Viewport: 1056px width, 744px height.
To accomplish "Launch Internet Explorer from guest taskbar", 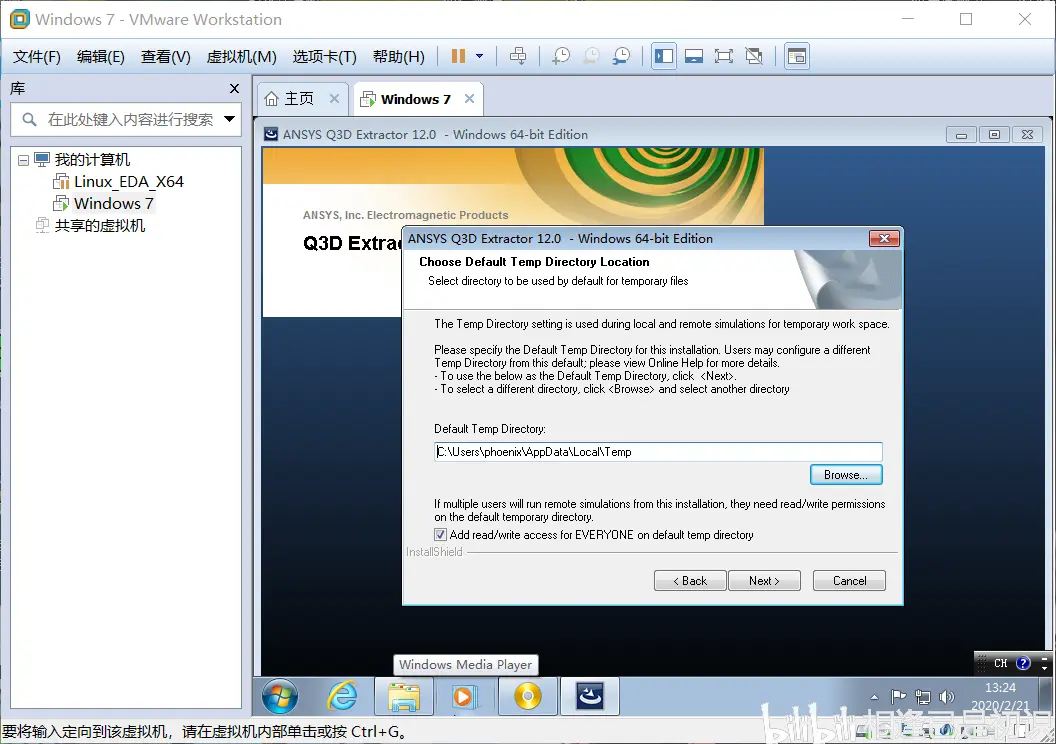I will (x=342, y=696).
